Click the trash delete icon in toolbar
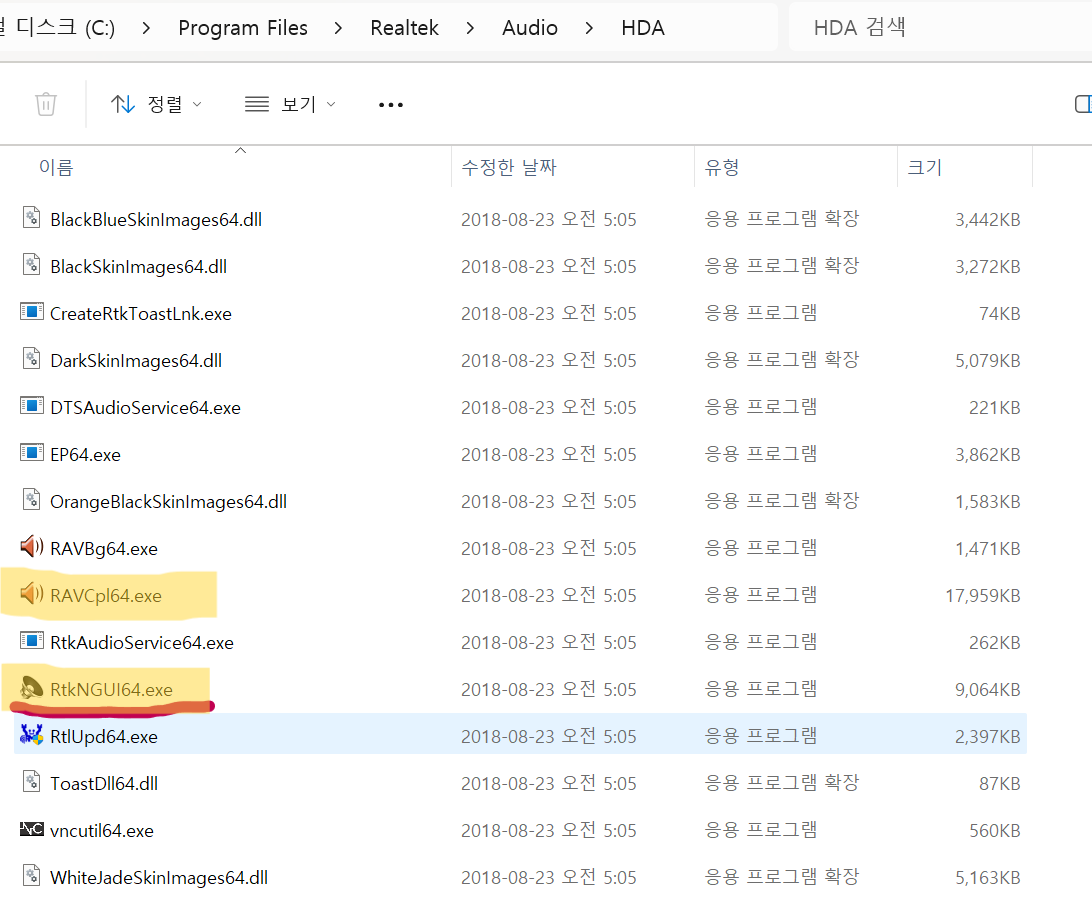 pyautogui.click(x=46, y=104)
